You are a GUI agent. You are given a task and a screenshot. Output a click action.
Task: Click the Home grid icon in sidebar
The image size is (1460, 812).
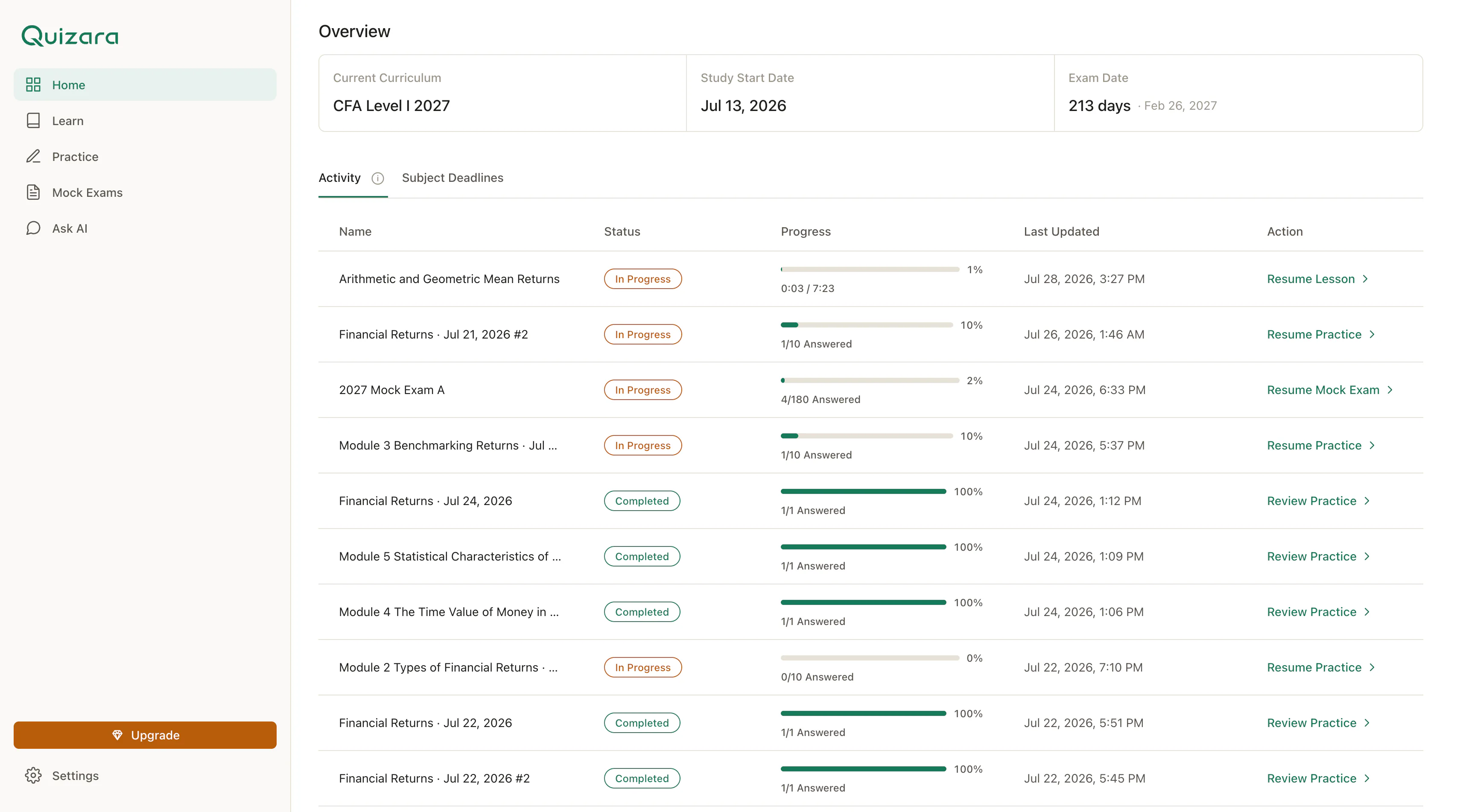(x=33, y=85)
